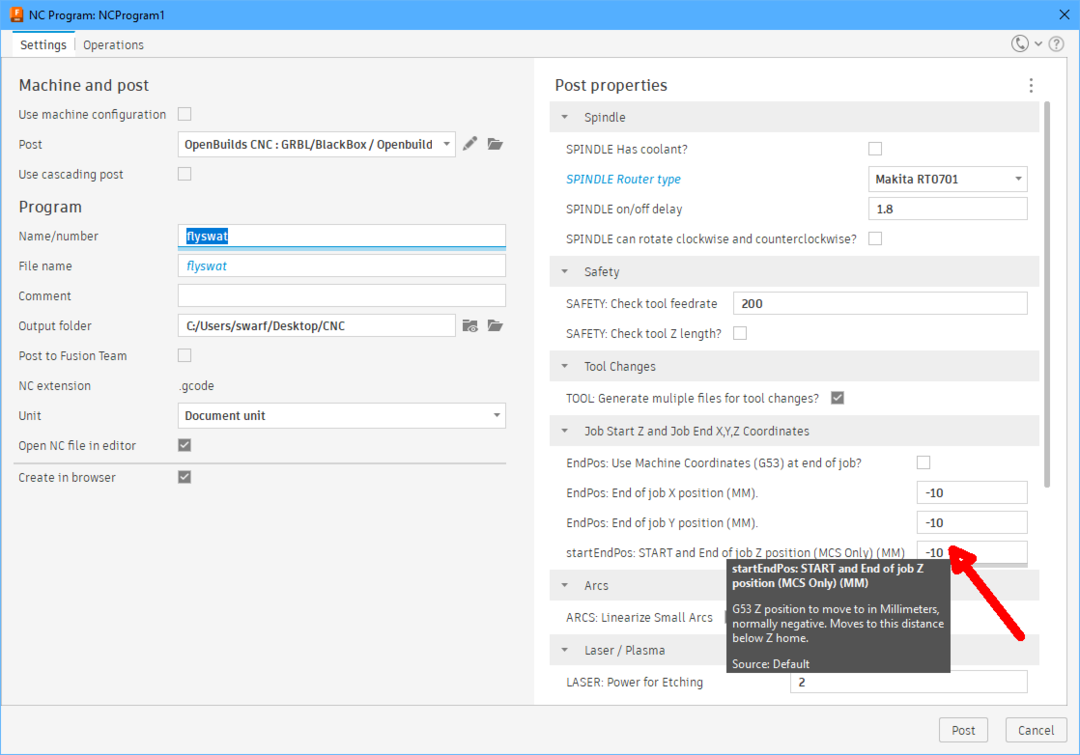Screen dimensions: 1080x755
Task: Enable Use machine configuration checkbox
Action: pyautogui.click(x=184, y=114)
